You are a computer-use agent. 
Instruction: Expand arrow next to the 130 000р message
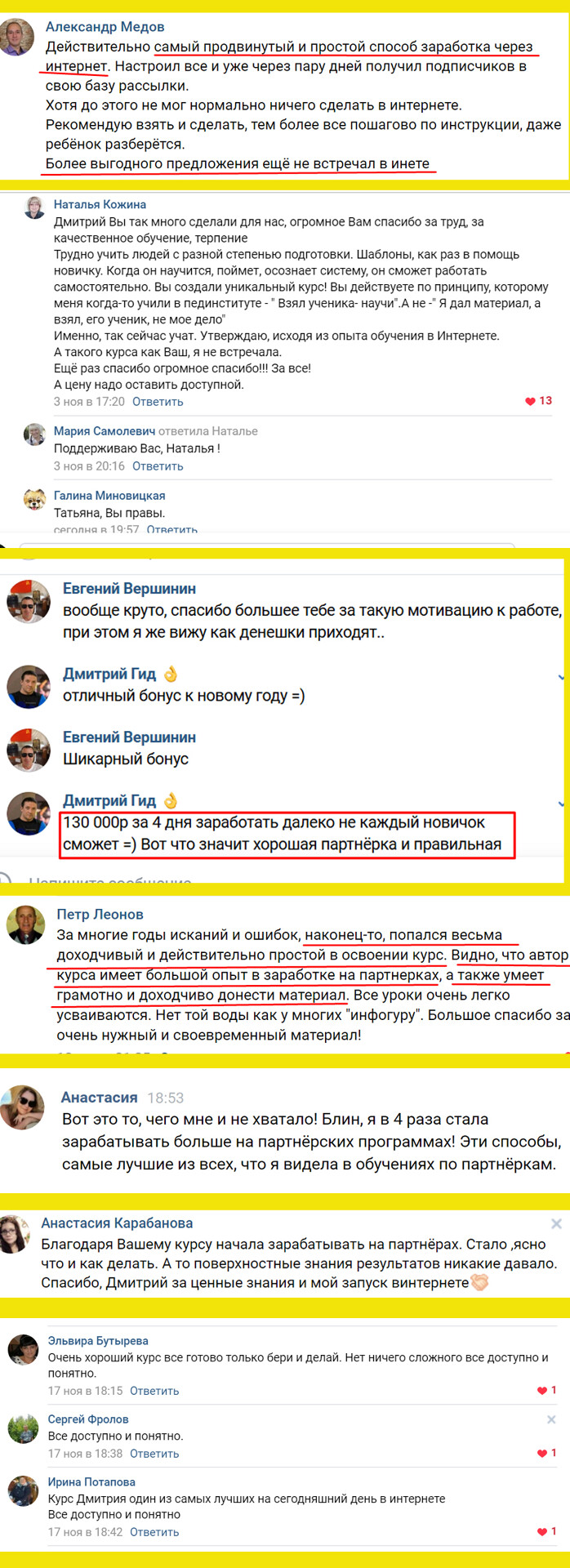[562, 804]
